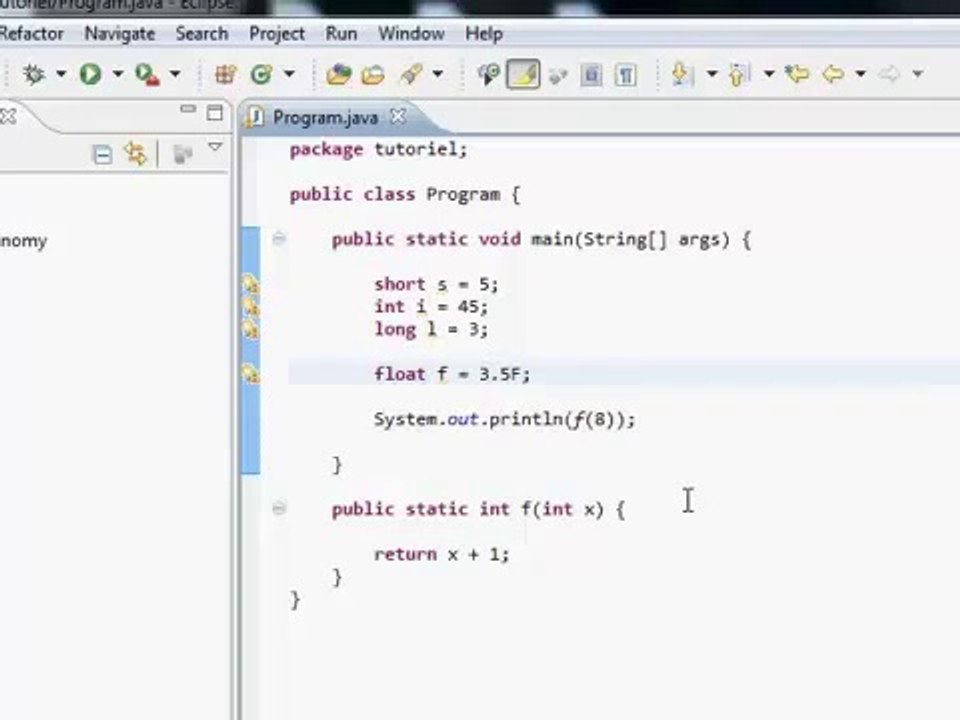
Task: Open the External Tools dropdown arrow
Action: coord(174,74)
